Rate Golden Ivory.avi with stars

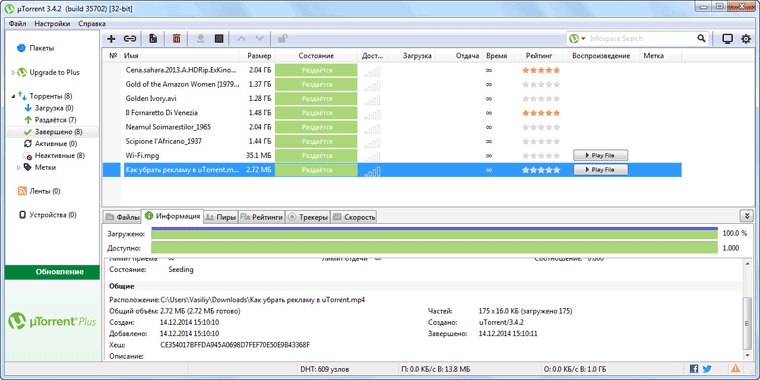coord(541,98)
